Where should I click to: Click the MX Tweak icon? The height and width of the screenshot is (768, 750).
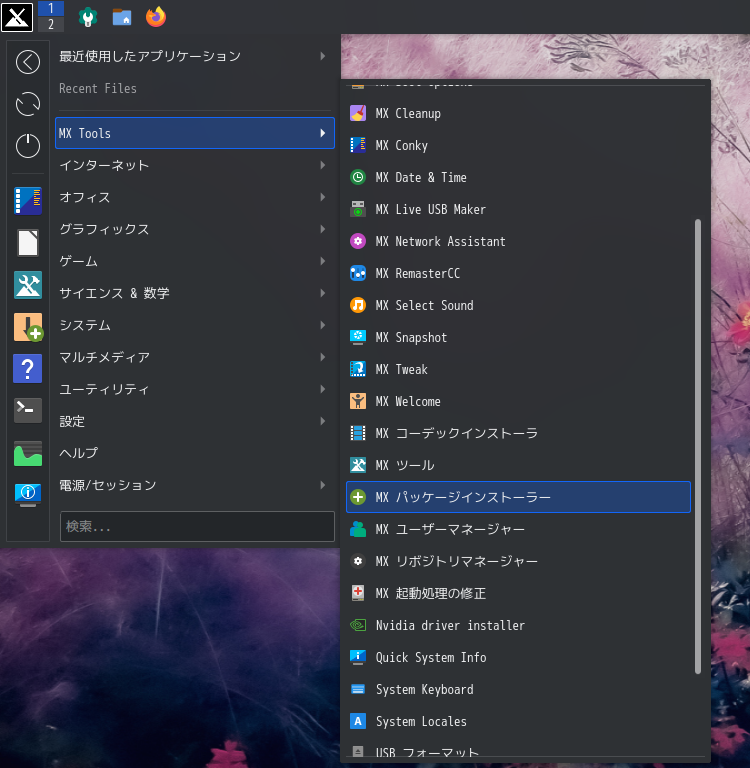point(358,369)
